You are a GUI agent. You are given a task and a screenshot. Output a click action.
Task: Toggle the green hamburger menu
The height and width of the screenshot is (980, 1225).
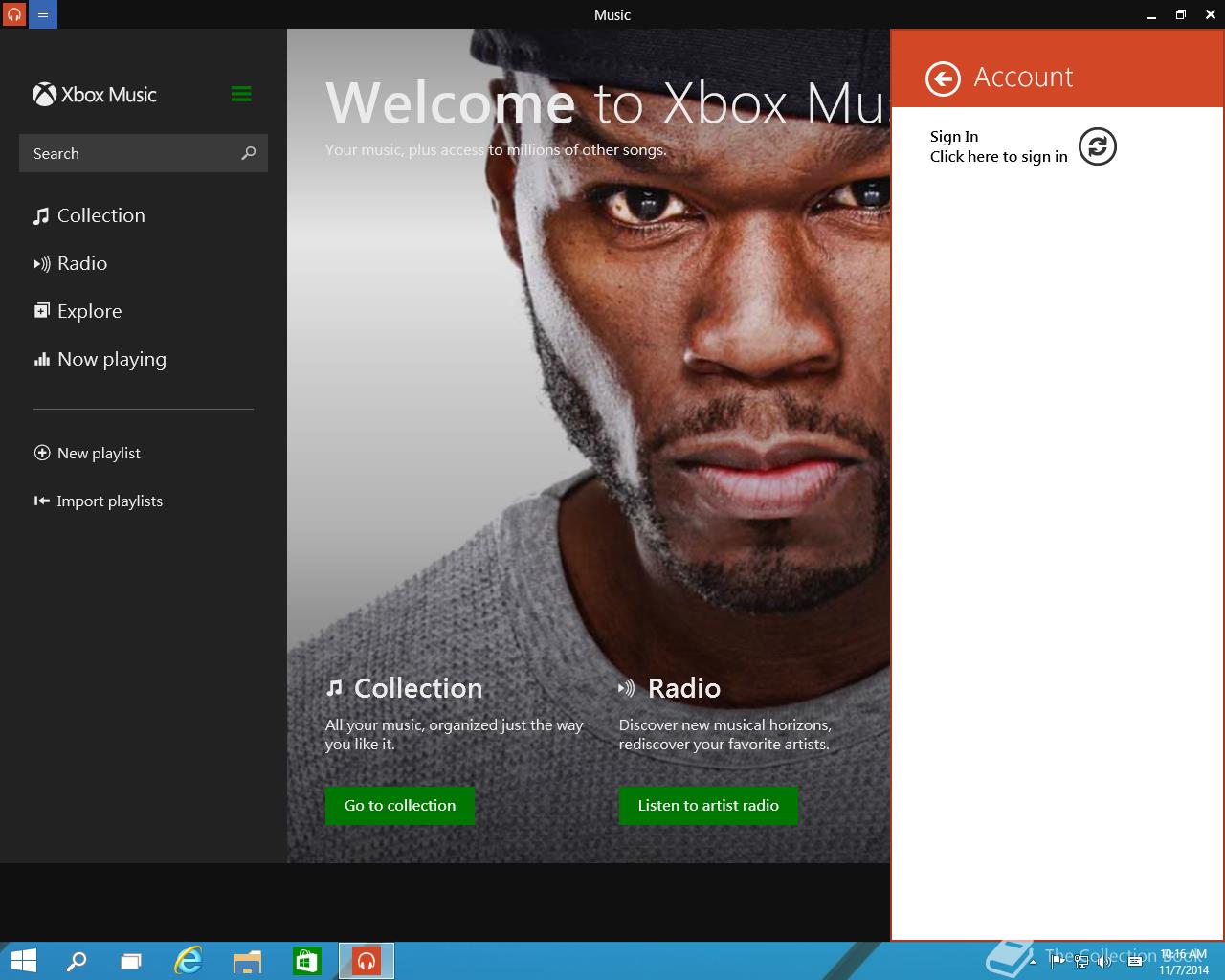241,94
